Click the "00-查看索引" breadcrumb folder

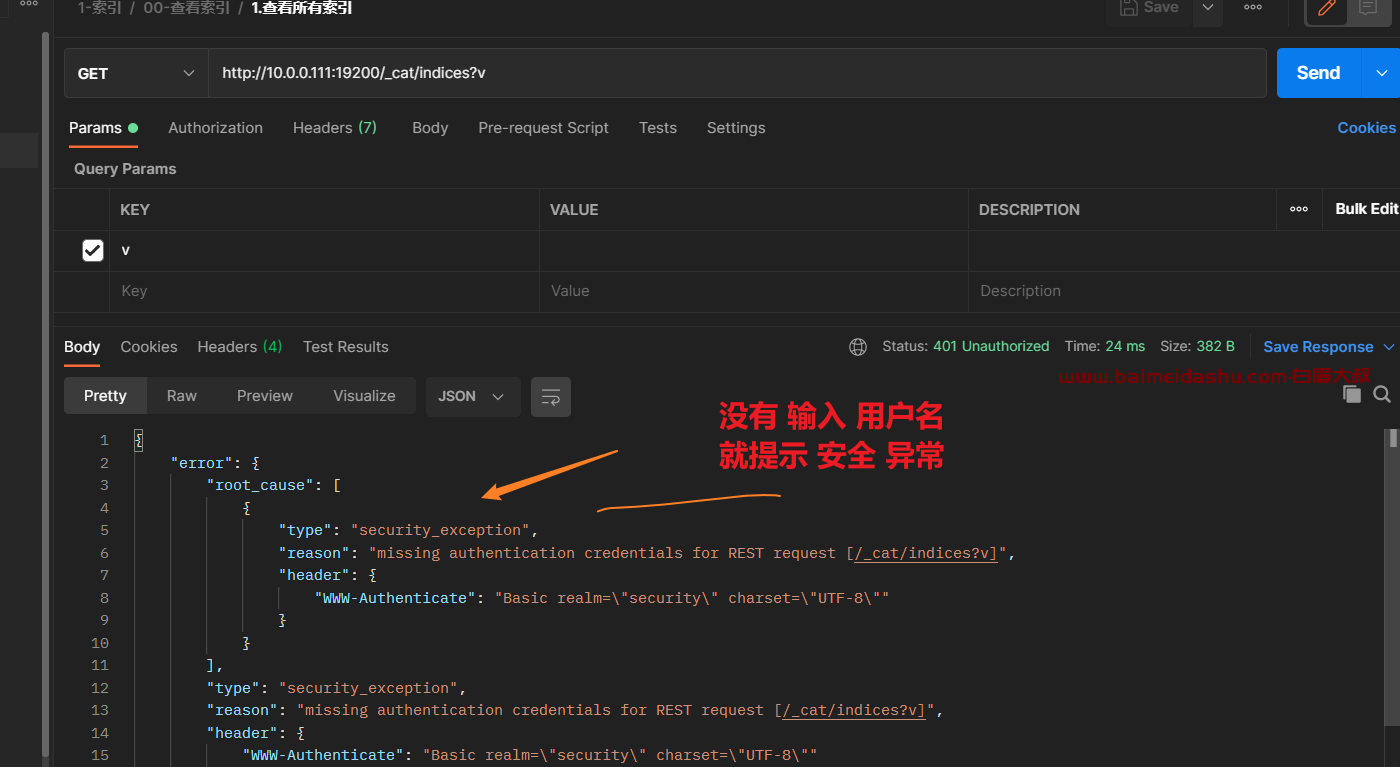pos(186,8)
